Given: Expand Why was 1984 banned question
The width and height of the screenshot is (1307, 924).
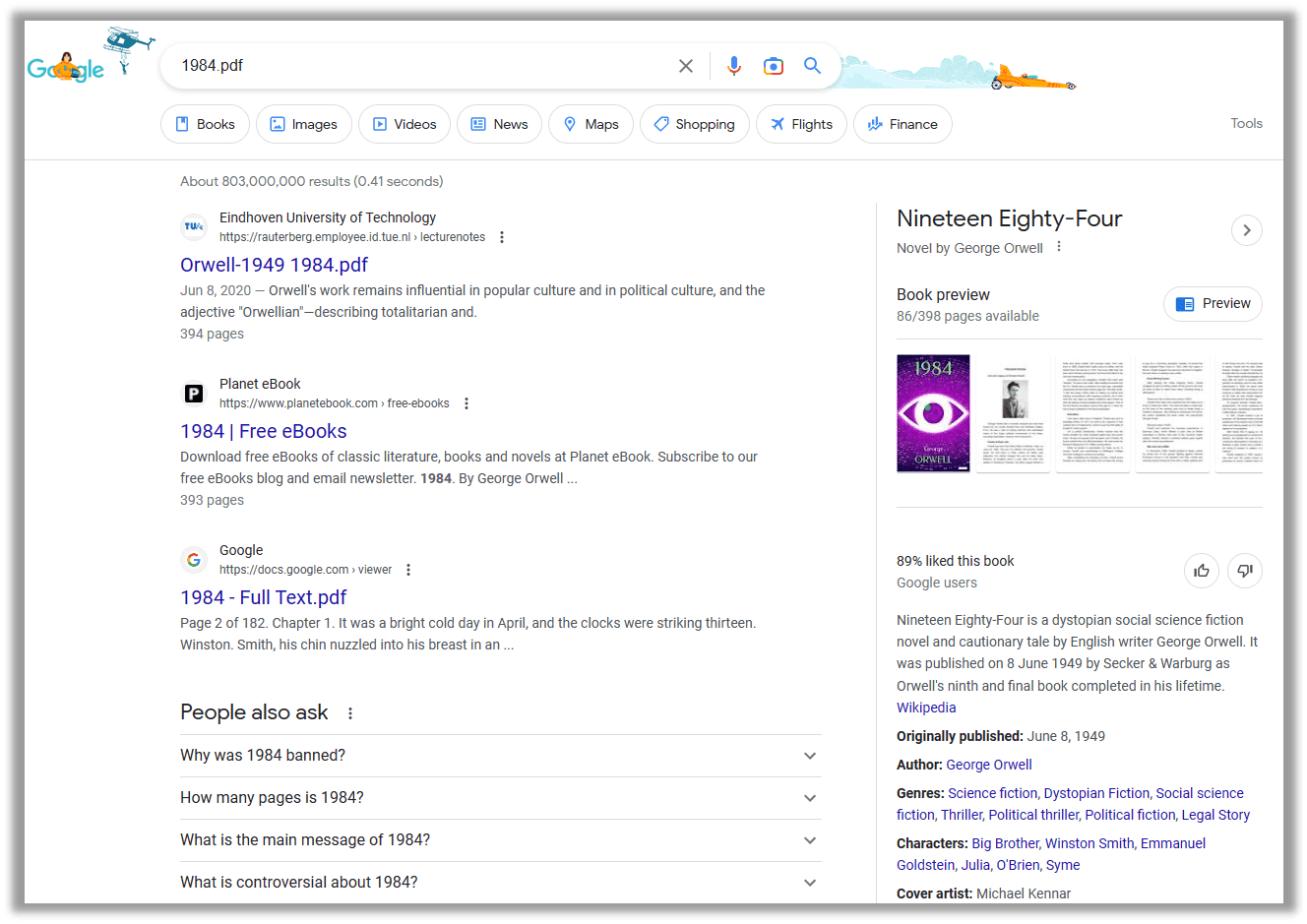Looking at the screenshot, I should click(501, 756).
